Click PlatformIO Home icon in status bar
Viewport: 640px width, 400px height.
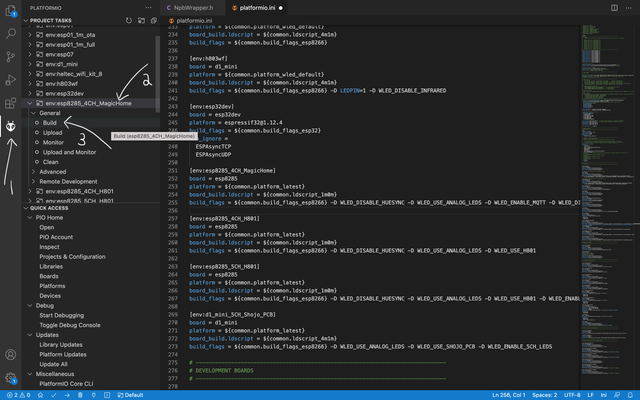point(40,395)
